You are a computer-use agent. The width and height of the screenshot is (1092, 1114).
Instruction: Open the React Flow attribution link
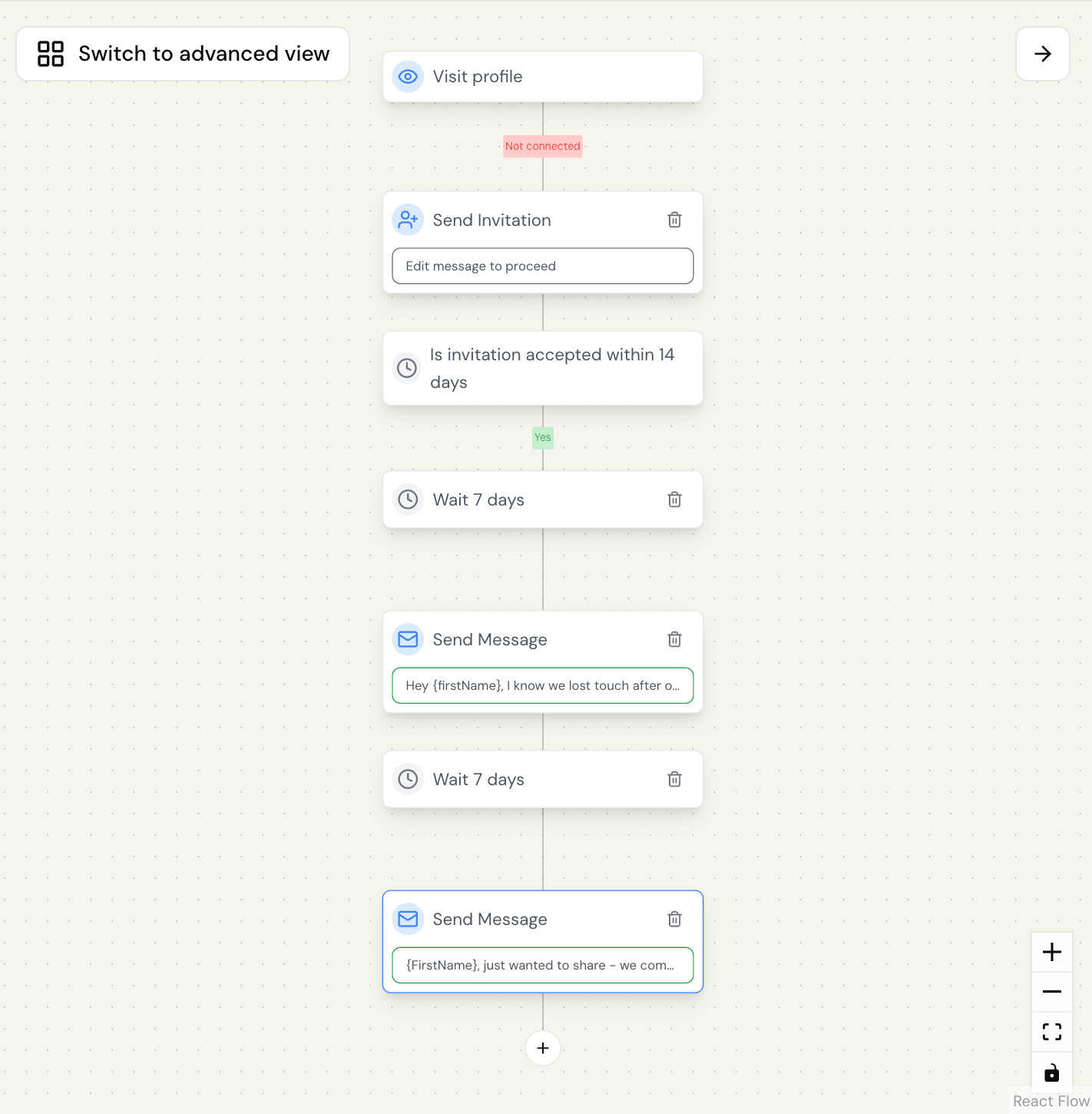coord(1050,1101)
